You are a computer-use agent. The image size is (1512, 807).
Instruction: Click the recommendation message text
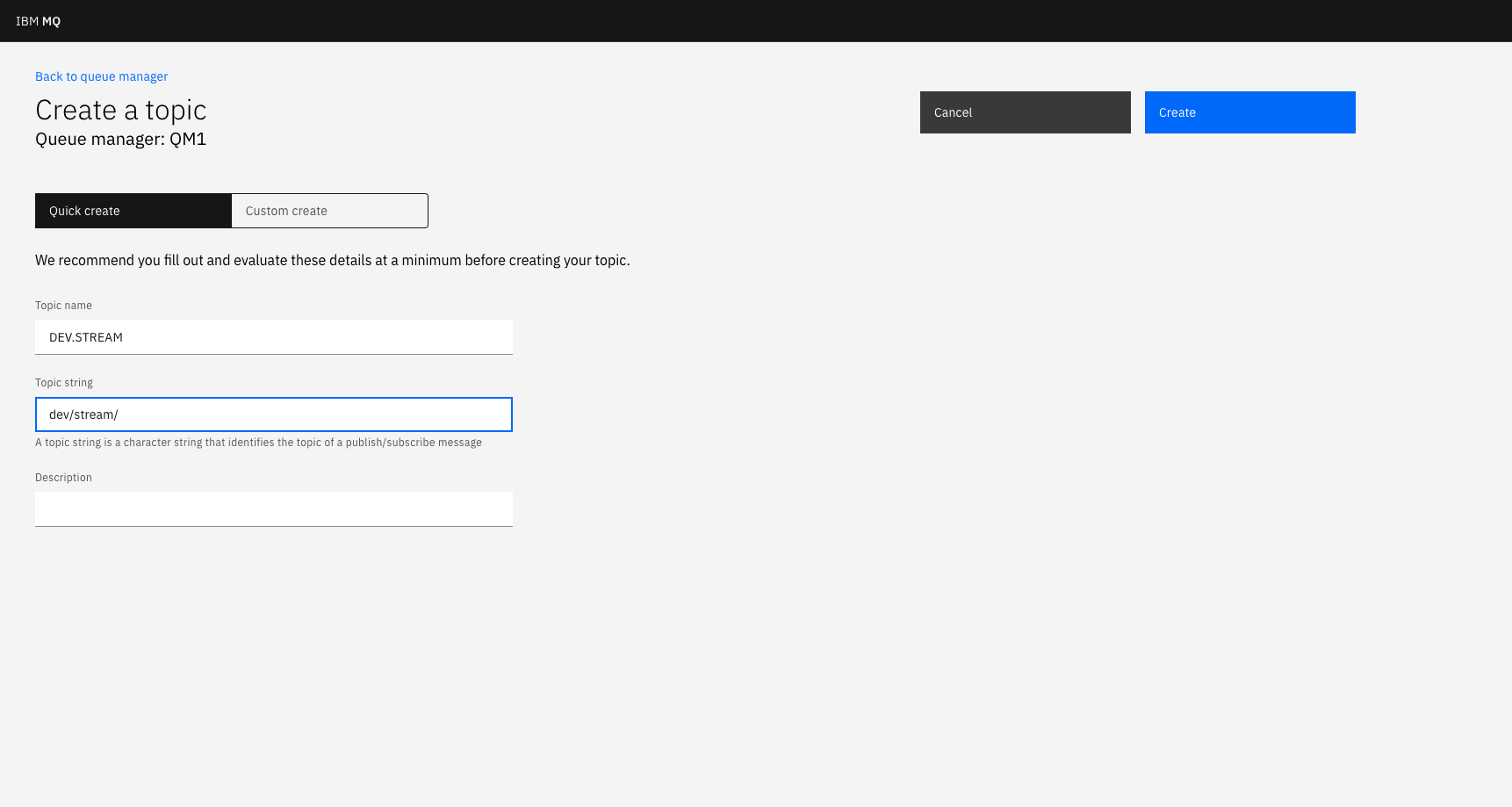[332, 260]
